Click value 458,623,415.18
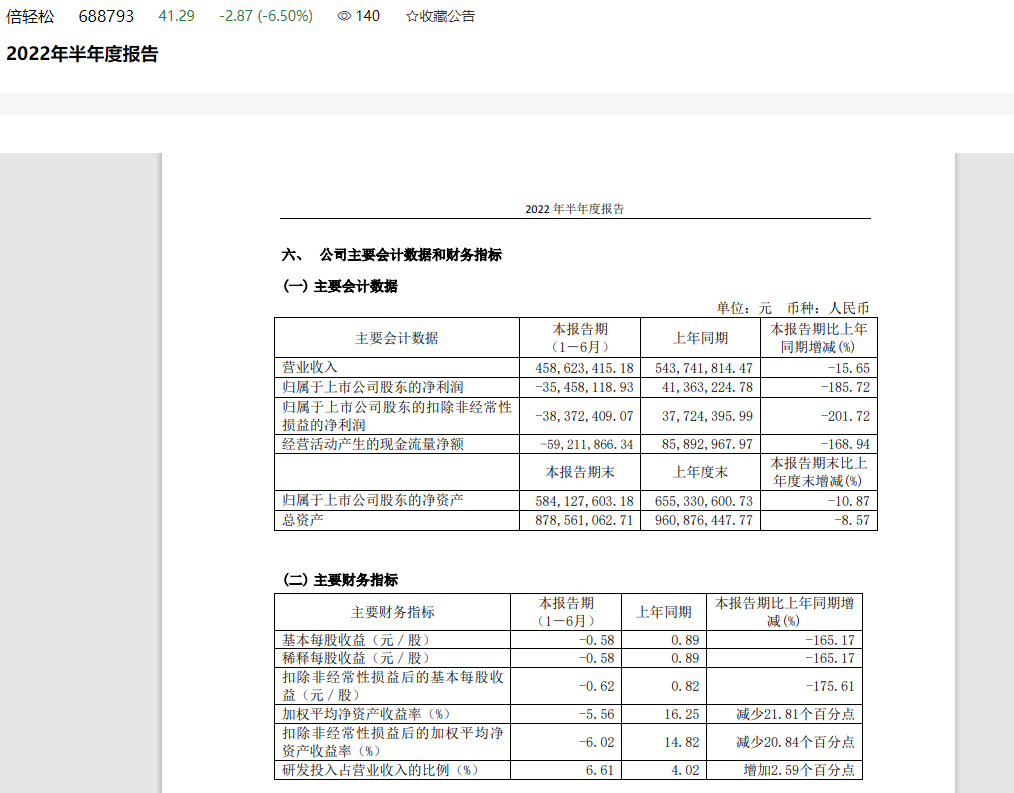Image resolution: width=1014 pixels, height=793 pixels. (584, 368)
